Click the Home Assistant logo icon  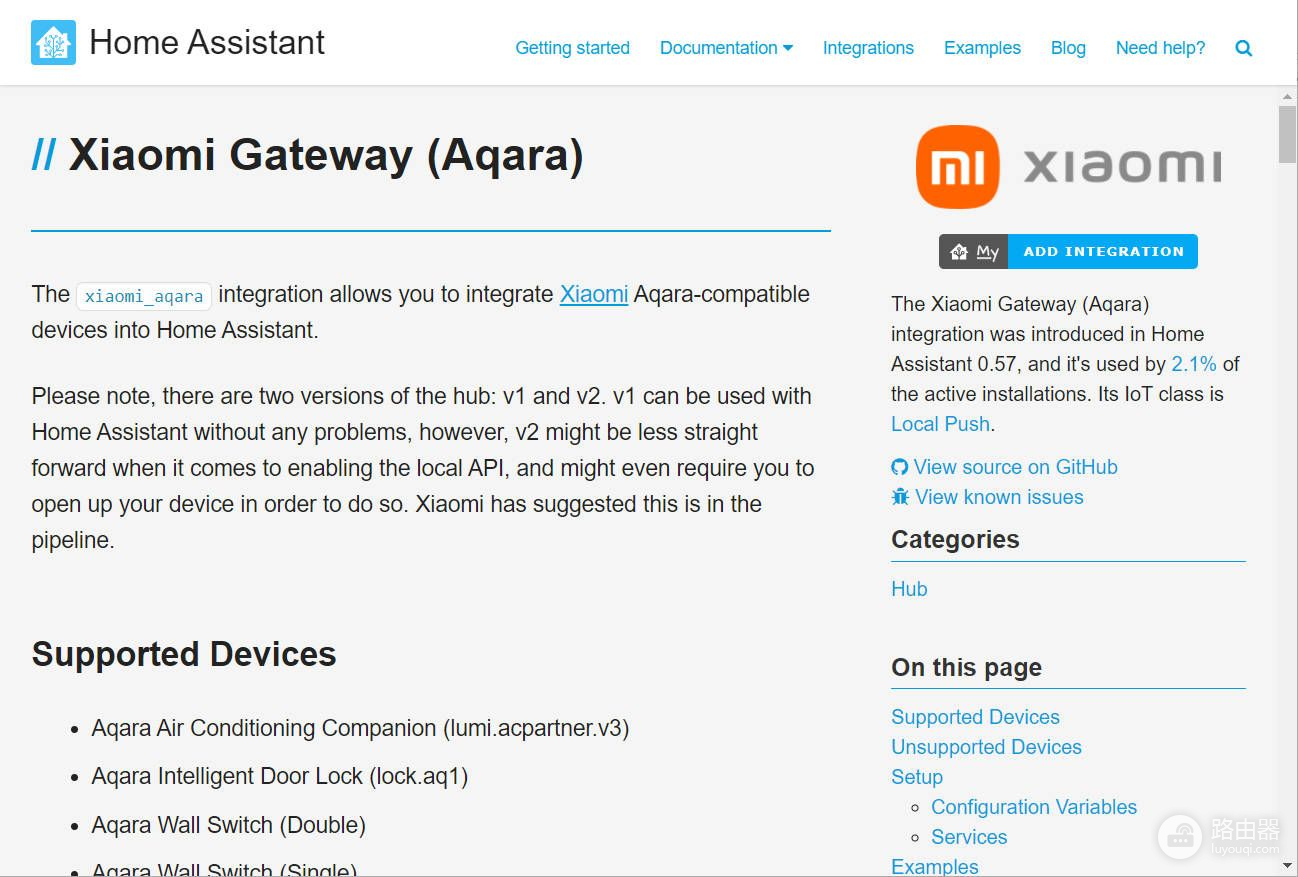click(x=53, y=43)
